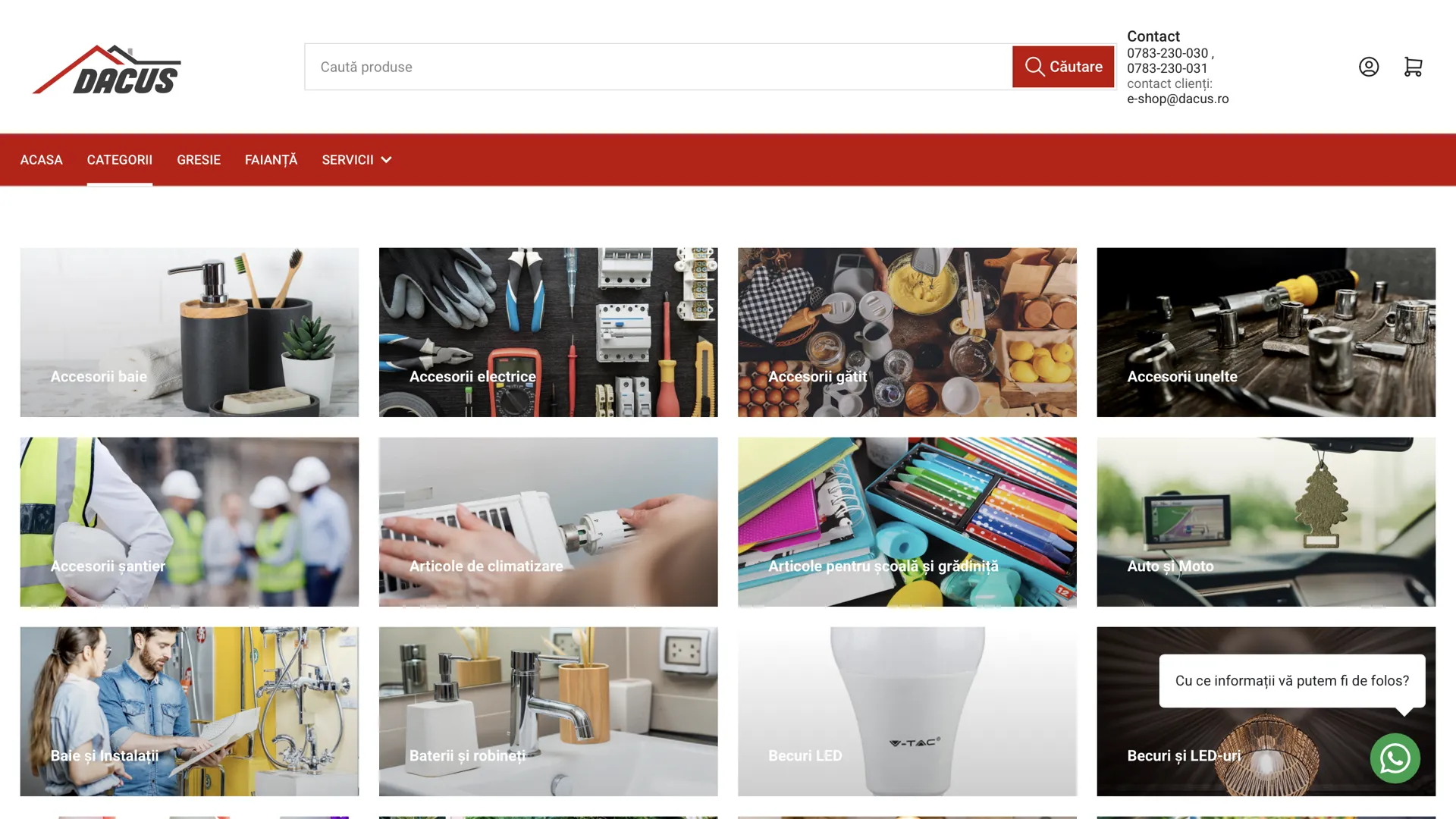Viewport: 1456px width, 819px height.
Task: Open Accesorii unelte category tile
Action: tap(1266, 332)
